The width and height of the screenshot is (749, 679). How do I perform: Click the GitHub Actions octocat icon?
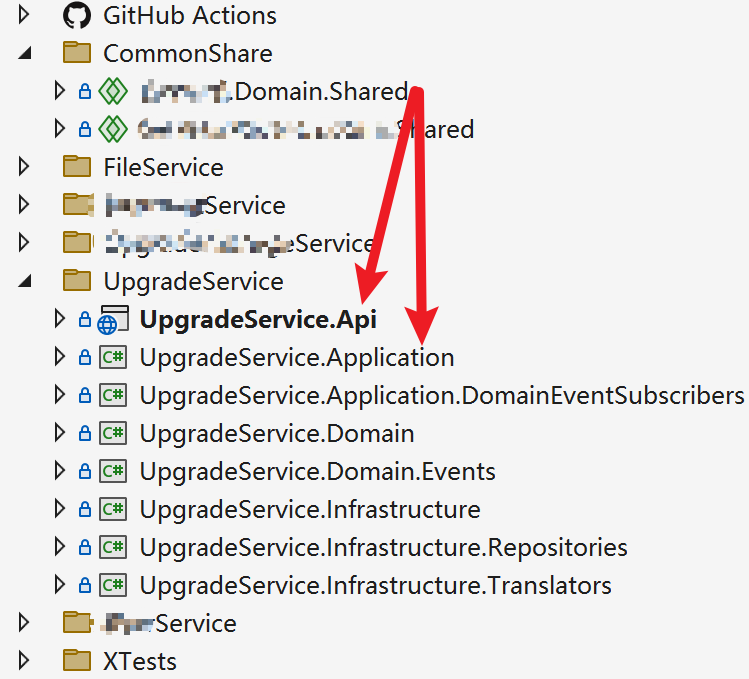coord(76,15)
